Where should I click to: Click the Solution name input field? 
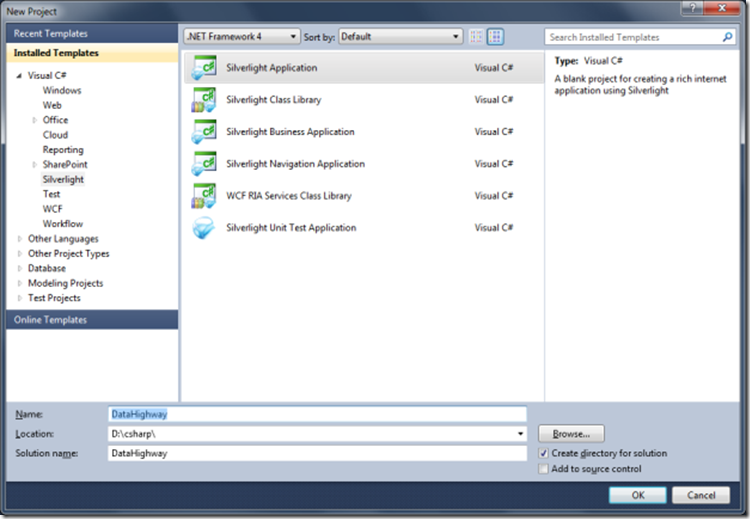click(x=318, y=453)
